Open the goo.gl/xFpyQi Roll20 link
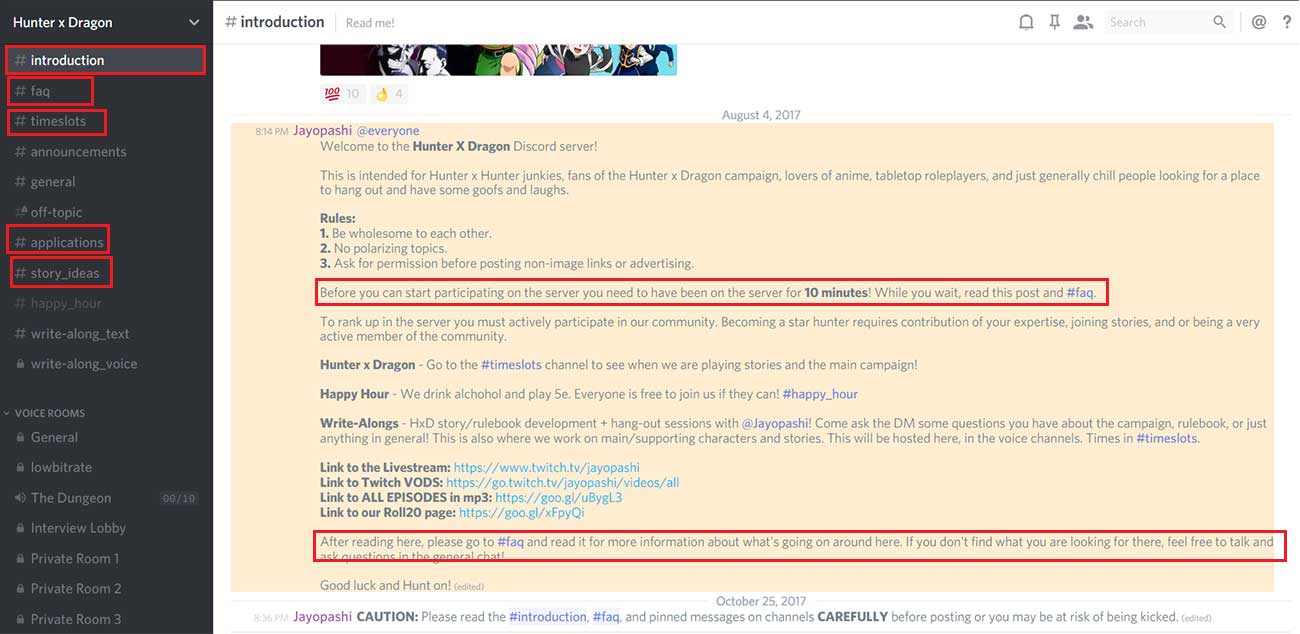The width and height of the screenshot is (1300, 634). (521, 512)
